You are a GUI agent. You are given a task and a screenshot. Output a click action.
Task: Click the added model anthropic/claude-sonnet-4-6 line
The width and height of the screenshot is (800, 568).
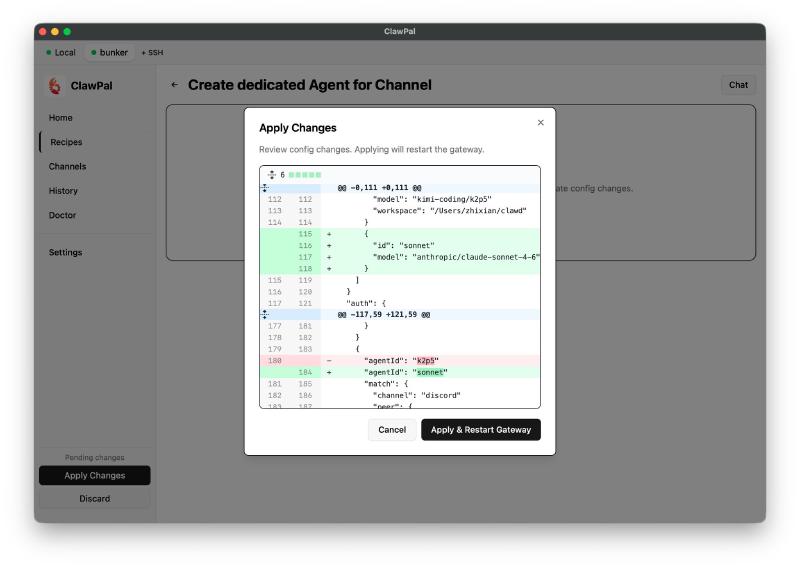click(x=399, y=257)
